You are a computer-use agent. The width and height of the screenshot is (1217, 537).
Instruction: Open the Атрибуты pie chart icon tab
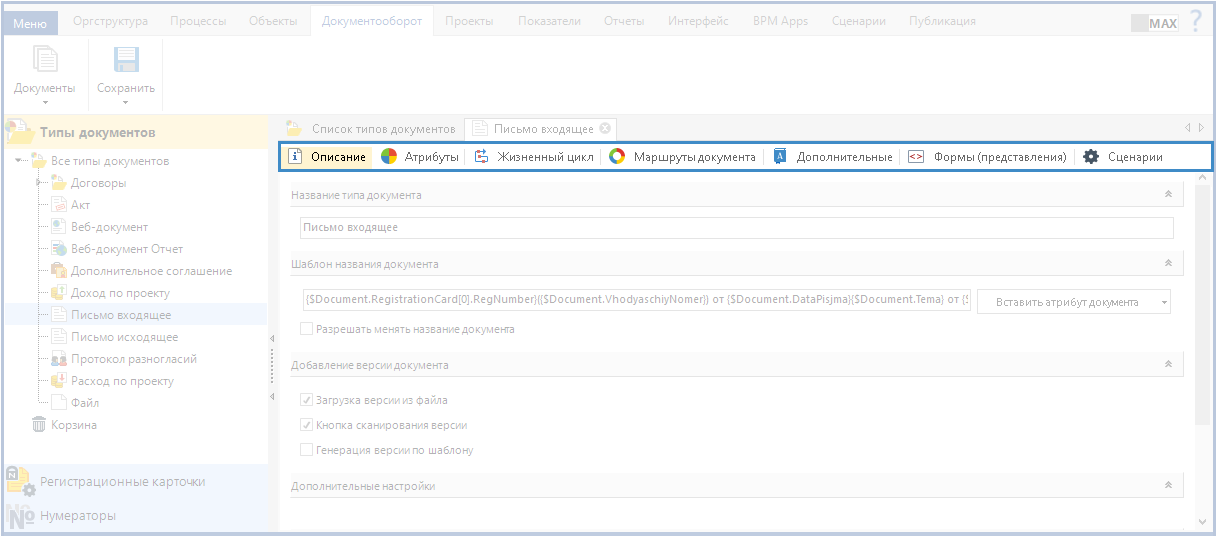390,157
